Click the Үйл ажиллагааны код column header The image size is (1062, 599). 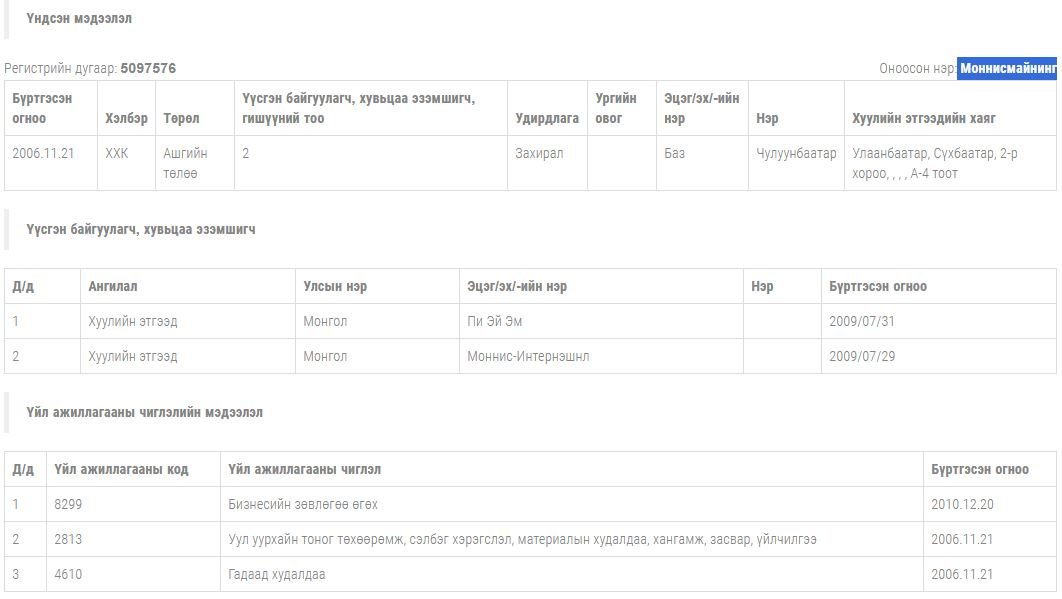122,469
